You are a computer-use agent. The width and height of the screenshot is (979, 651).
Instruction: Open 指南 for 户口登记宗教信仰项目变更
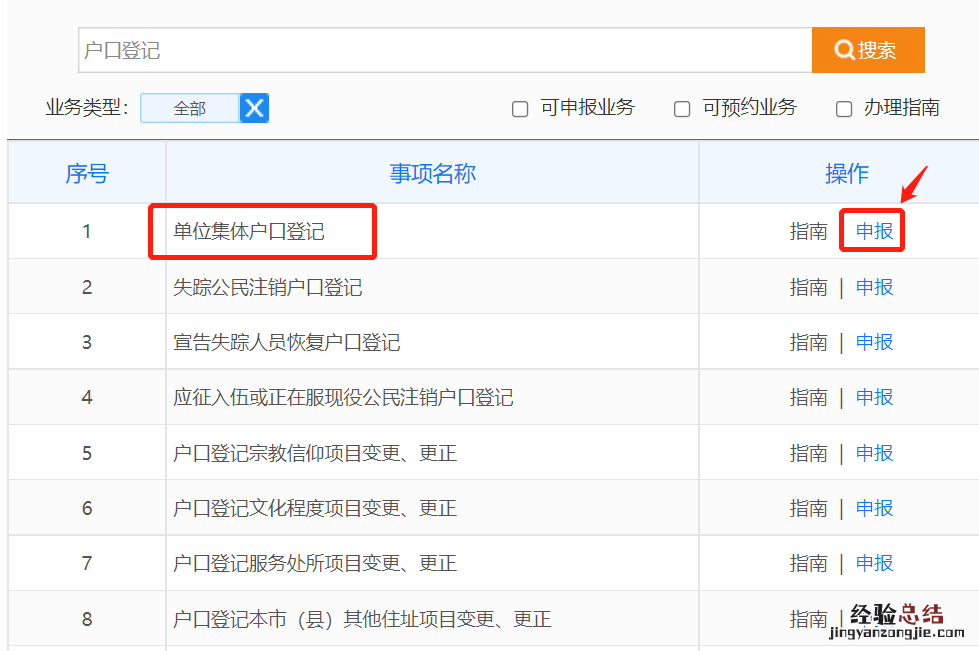pos(808,454)
